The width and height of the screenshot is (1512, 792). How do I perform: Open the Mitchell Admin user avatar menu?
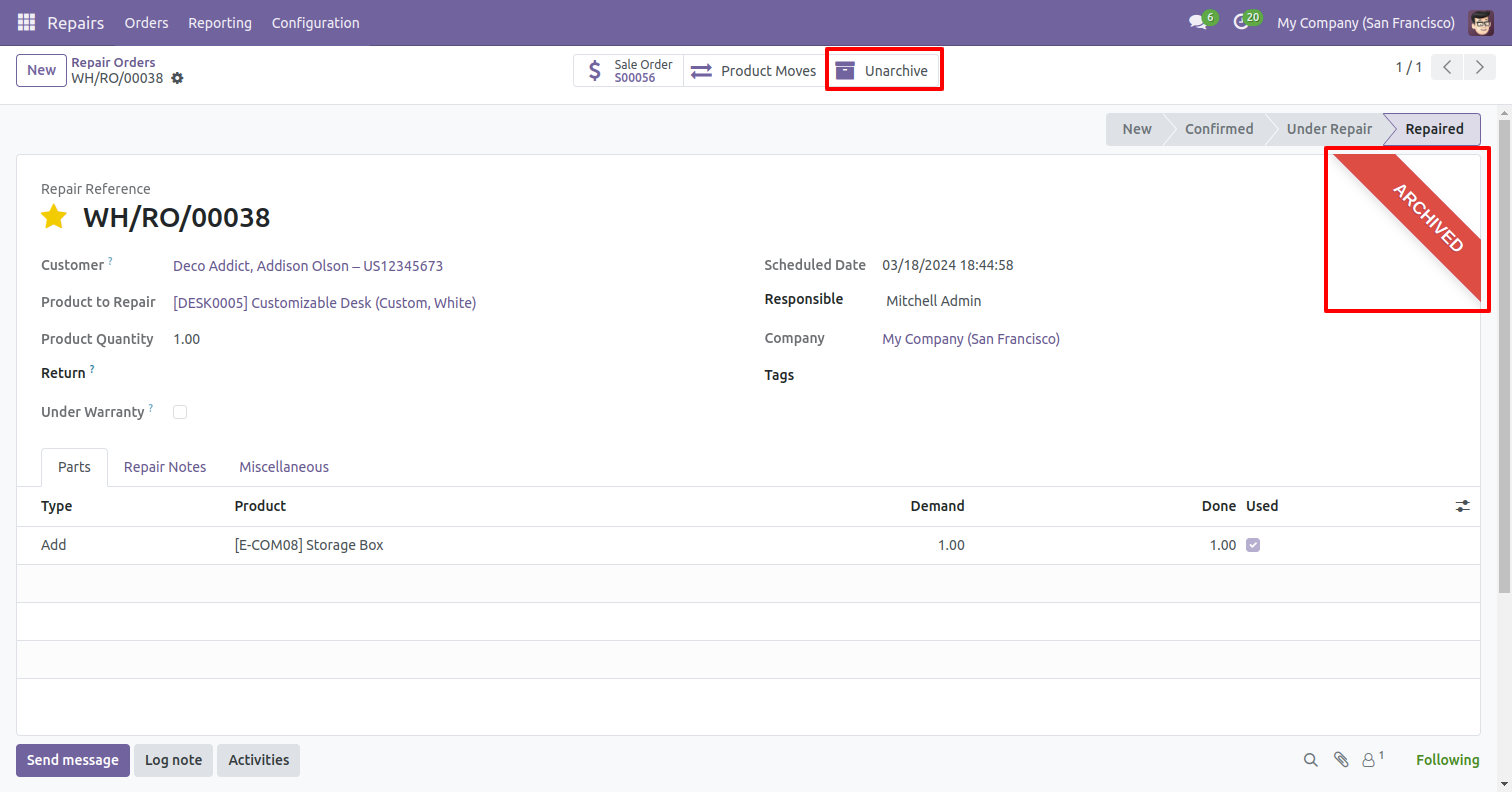coord(1481,22)
